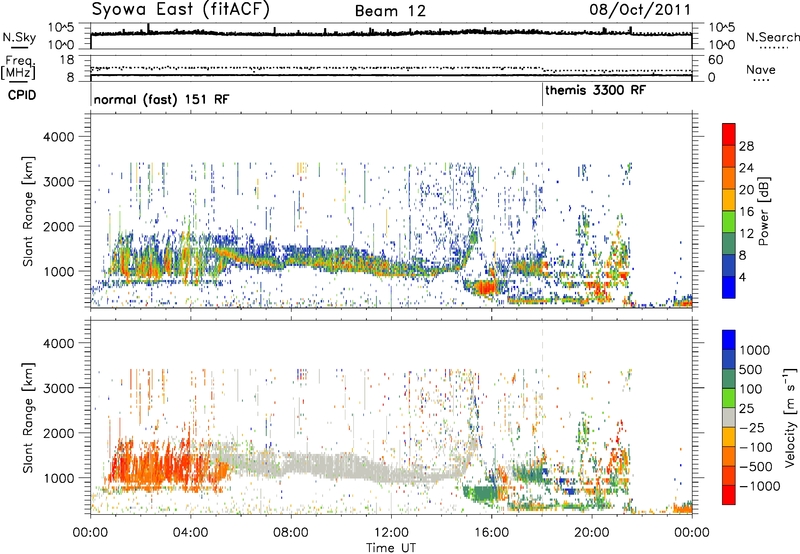
Task: Click the blue bottom of Power colorbar
Action: 729,287
